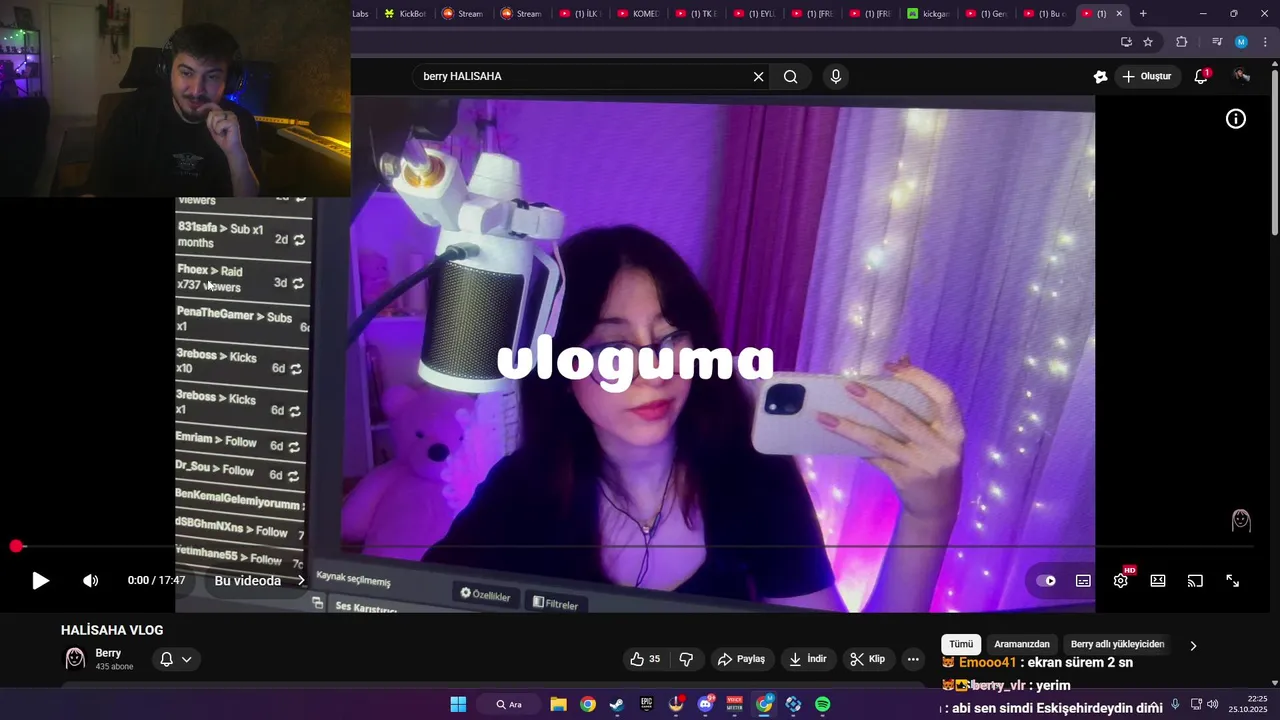Switch to the KickBot browser tab

coord(405,14)
